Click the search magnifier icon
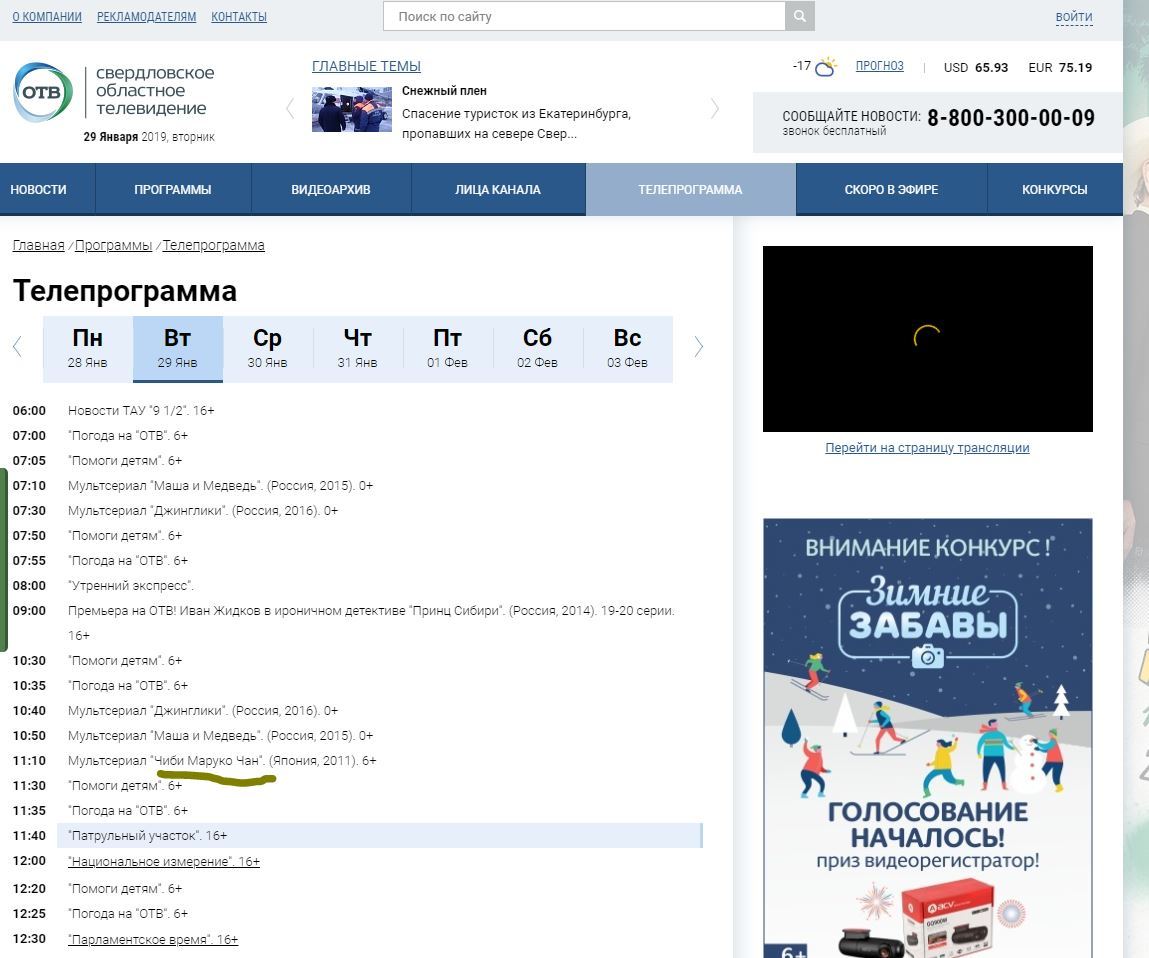 click(x=800, y=17)
